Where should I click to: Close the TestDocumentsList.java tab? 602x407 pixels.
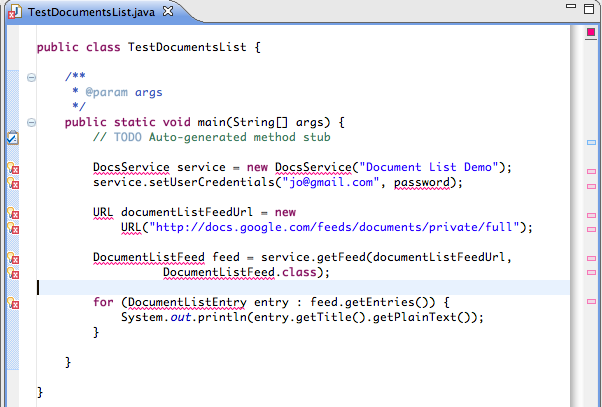[x=166, y=10]
